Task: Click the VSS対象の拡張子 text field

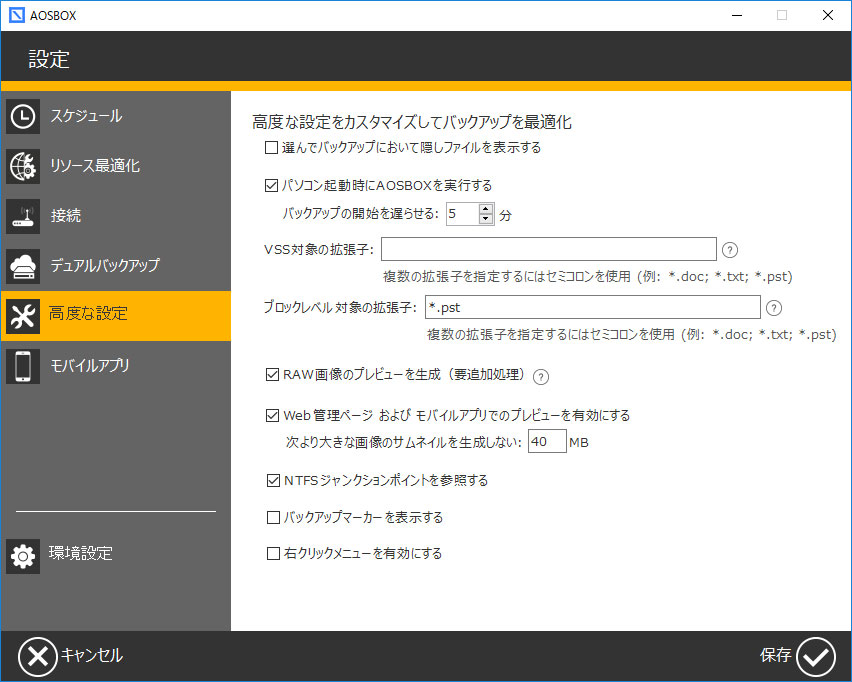Action: [549, 249]
